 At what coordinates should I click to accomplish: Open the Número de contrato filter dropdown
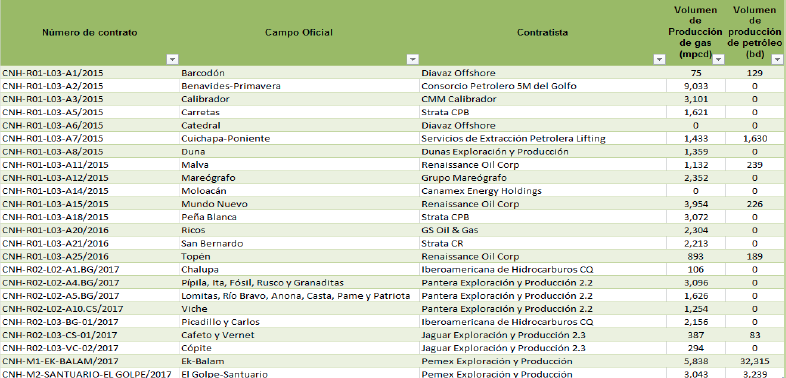(x=172, y=59)
